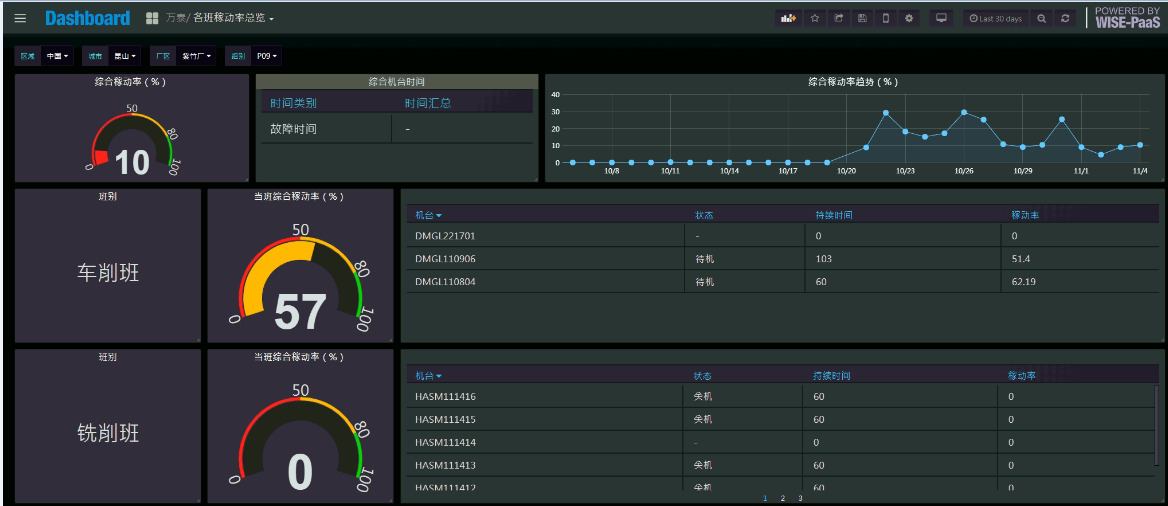This screenshot has width=1168, height=506.
Task: Go to page 3 of the table
Action: coord(800,497)
